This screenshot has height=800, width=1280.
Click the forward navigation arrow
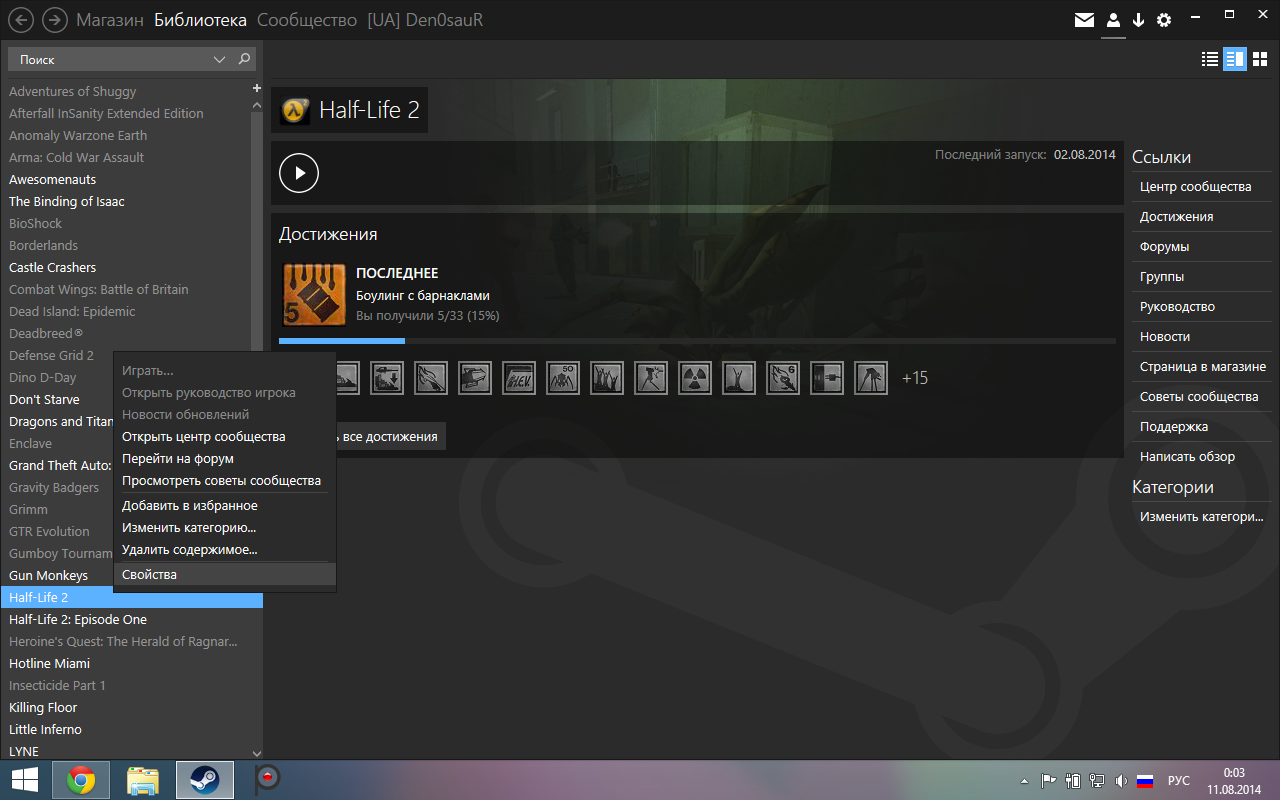tap(55, 20)
